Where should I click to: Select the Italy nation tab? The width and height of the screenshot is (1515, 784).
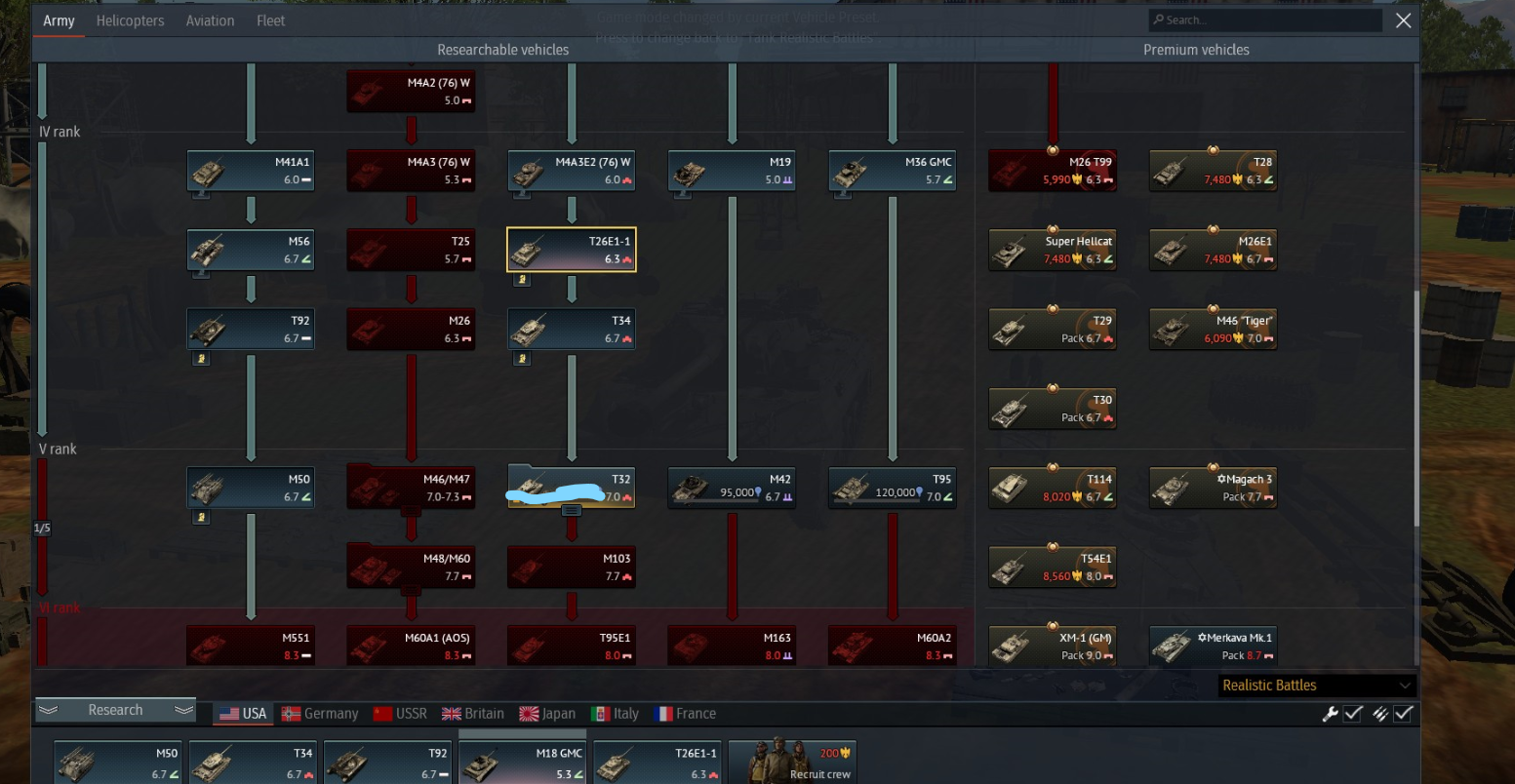(x=615, y=714)
